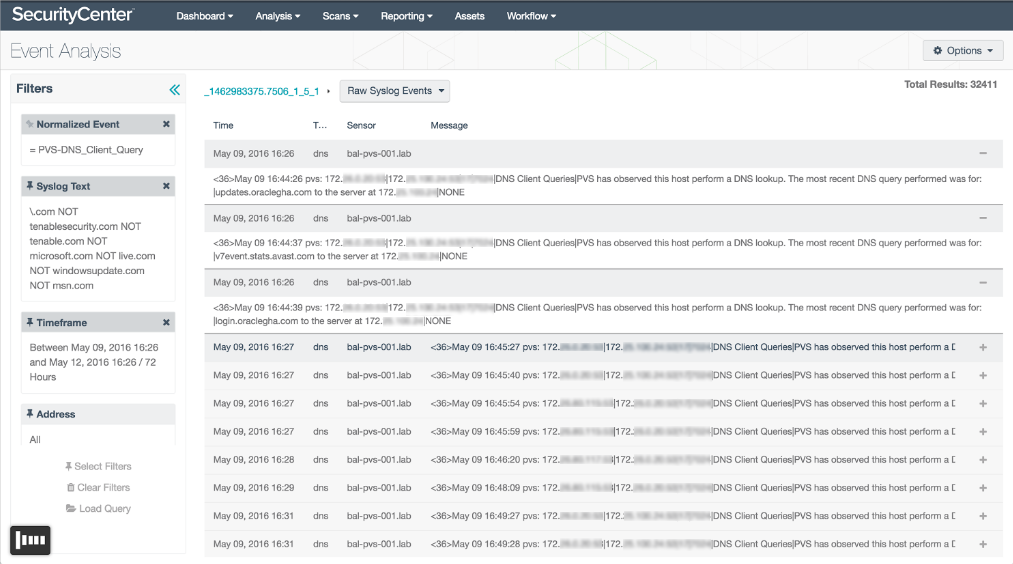Screen dimensions: 1013x564
Task: Expand the 16:45:27 syslog event row
Action: point(983,348)
